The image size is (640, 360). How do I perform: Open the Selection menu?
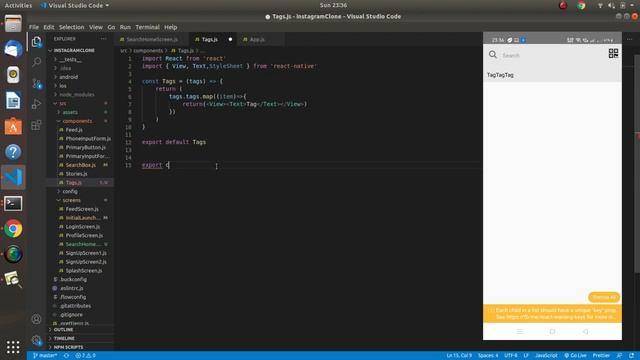71,27
